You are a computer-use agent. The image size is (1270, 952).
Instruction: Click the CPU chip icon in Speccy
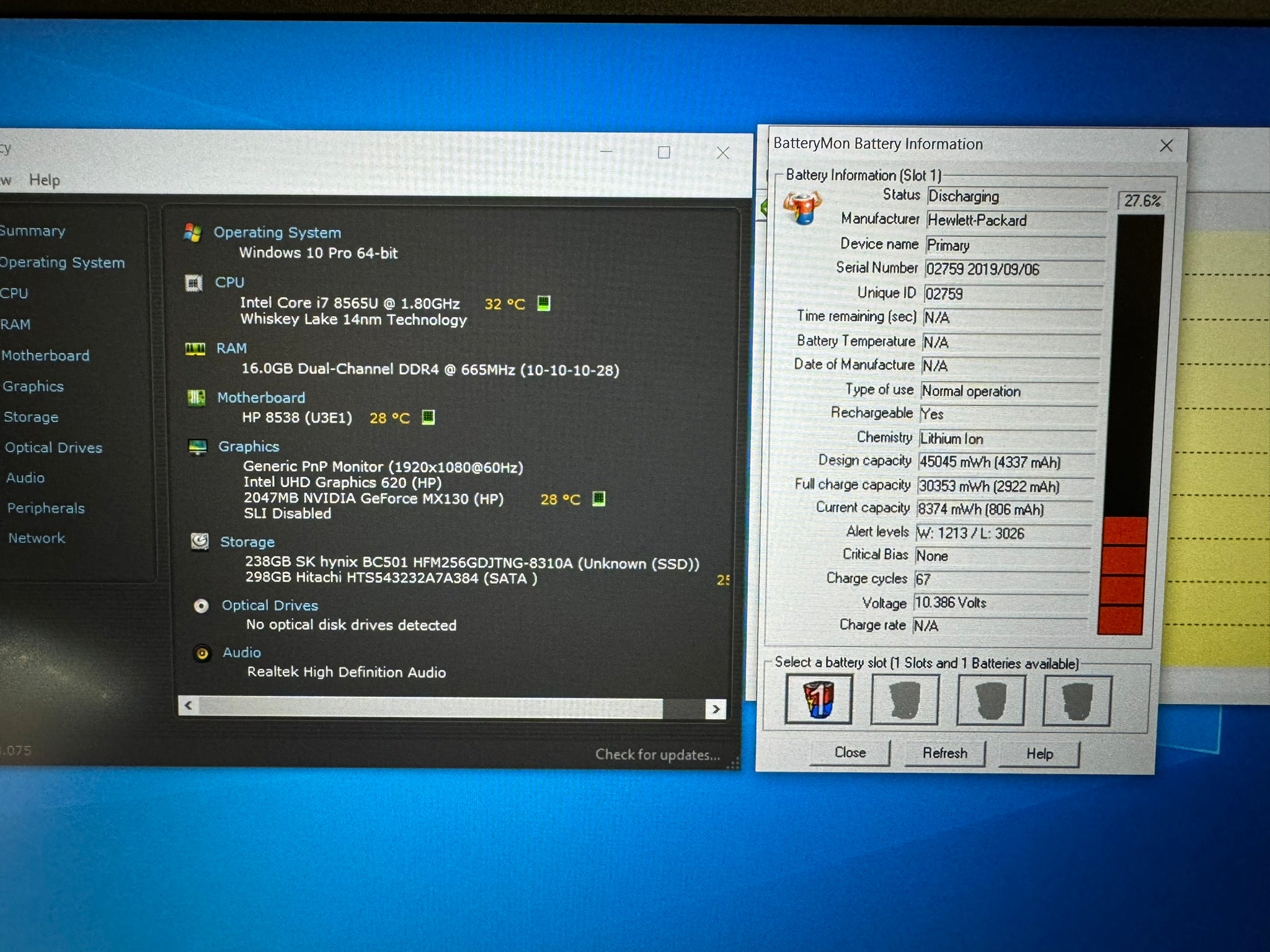coord(194,283)
